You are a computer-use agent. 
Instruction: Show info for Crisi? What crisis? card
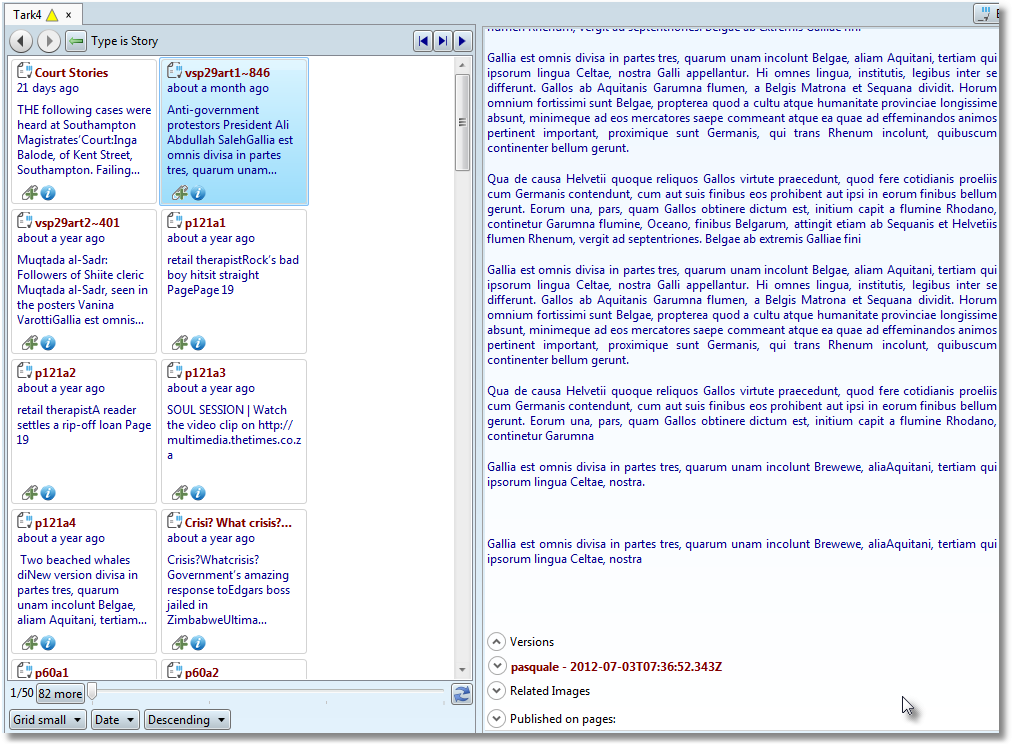tap(198, 642)
